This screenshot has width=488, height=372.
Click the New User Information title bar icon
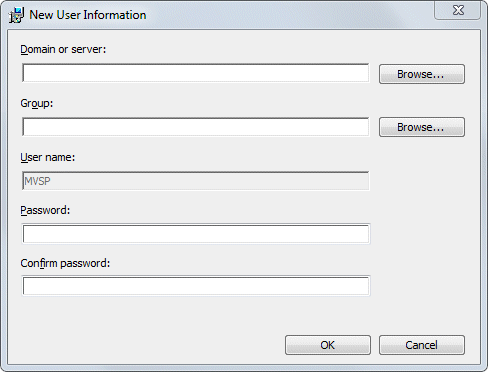(16, 15)
